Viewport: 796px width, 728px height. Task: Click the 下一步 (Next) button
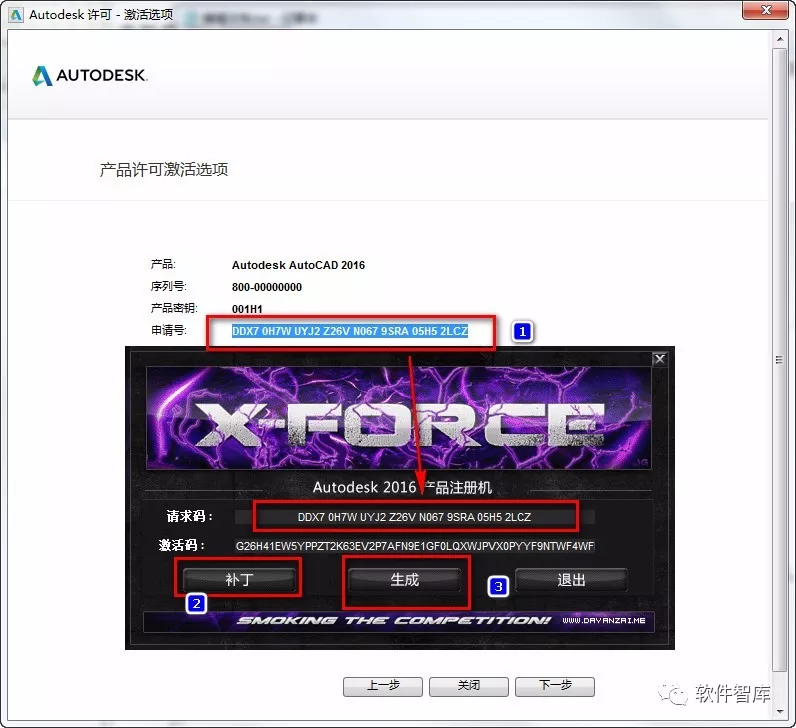click(555, 686)
